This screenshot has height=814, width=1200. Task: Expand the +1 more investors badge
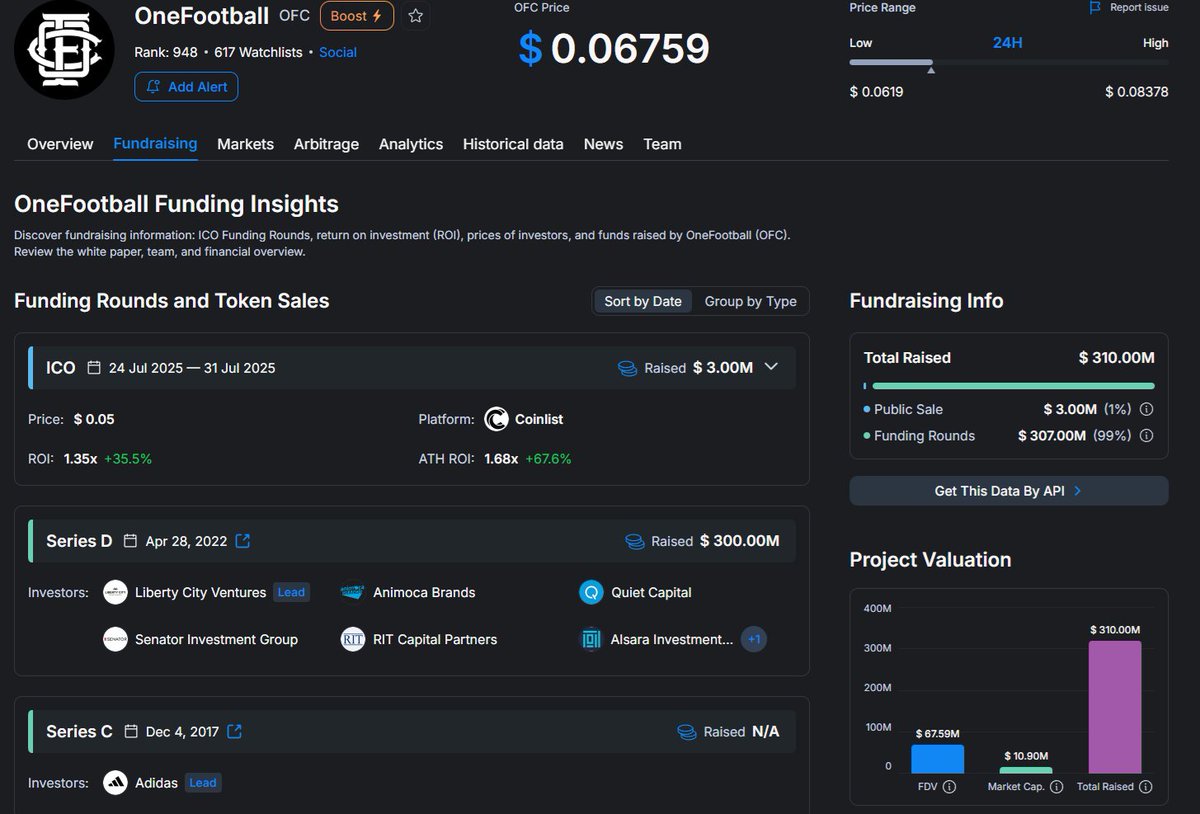(754, 639)
